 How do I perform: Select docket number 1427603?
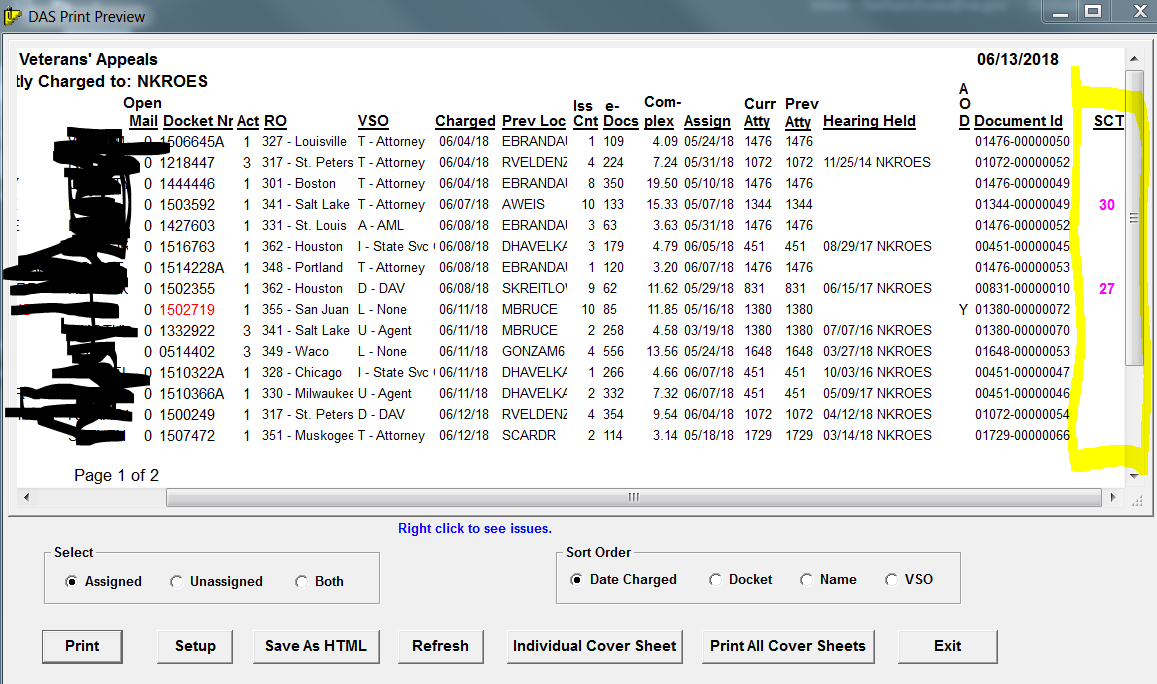click(187, 226)
